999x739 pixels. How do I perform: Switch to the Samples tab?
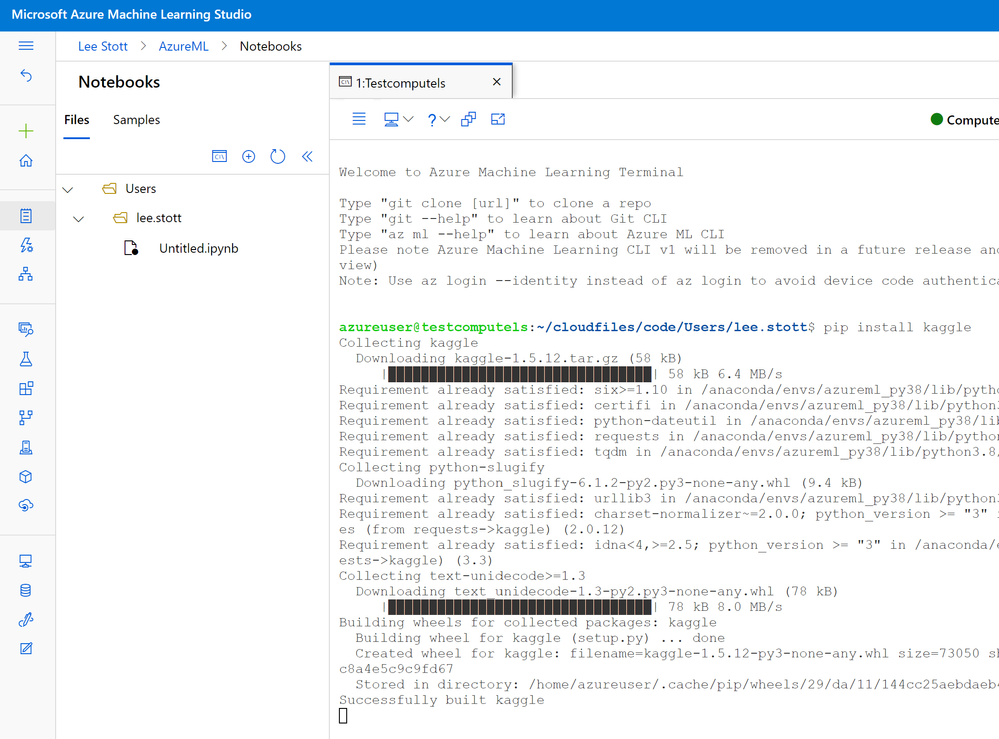pyautogui.click(x=136, y=120)
